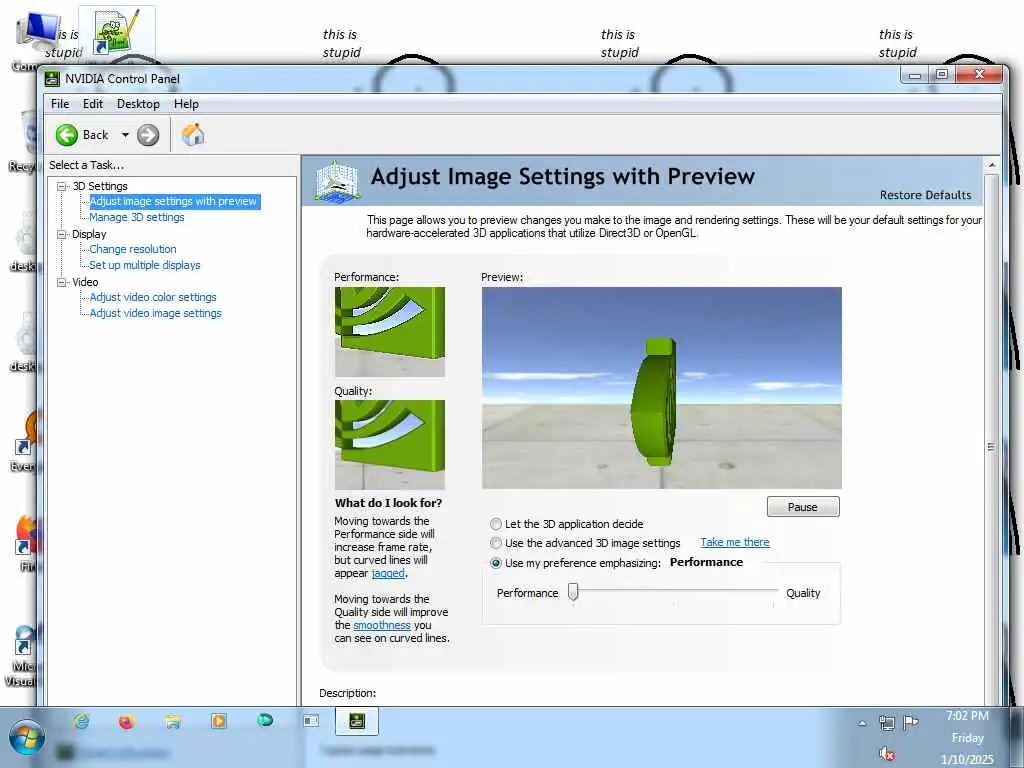Click the Performance-Quality slider thumb
Screen dimensions: 1024x768
tap(573, 592)
